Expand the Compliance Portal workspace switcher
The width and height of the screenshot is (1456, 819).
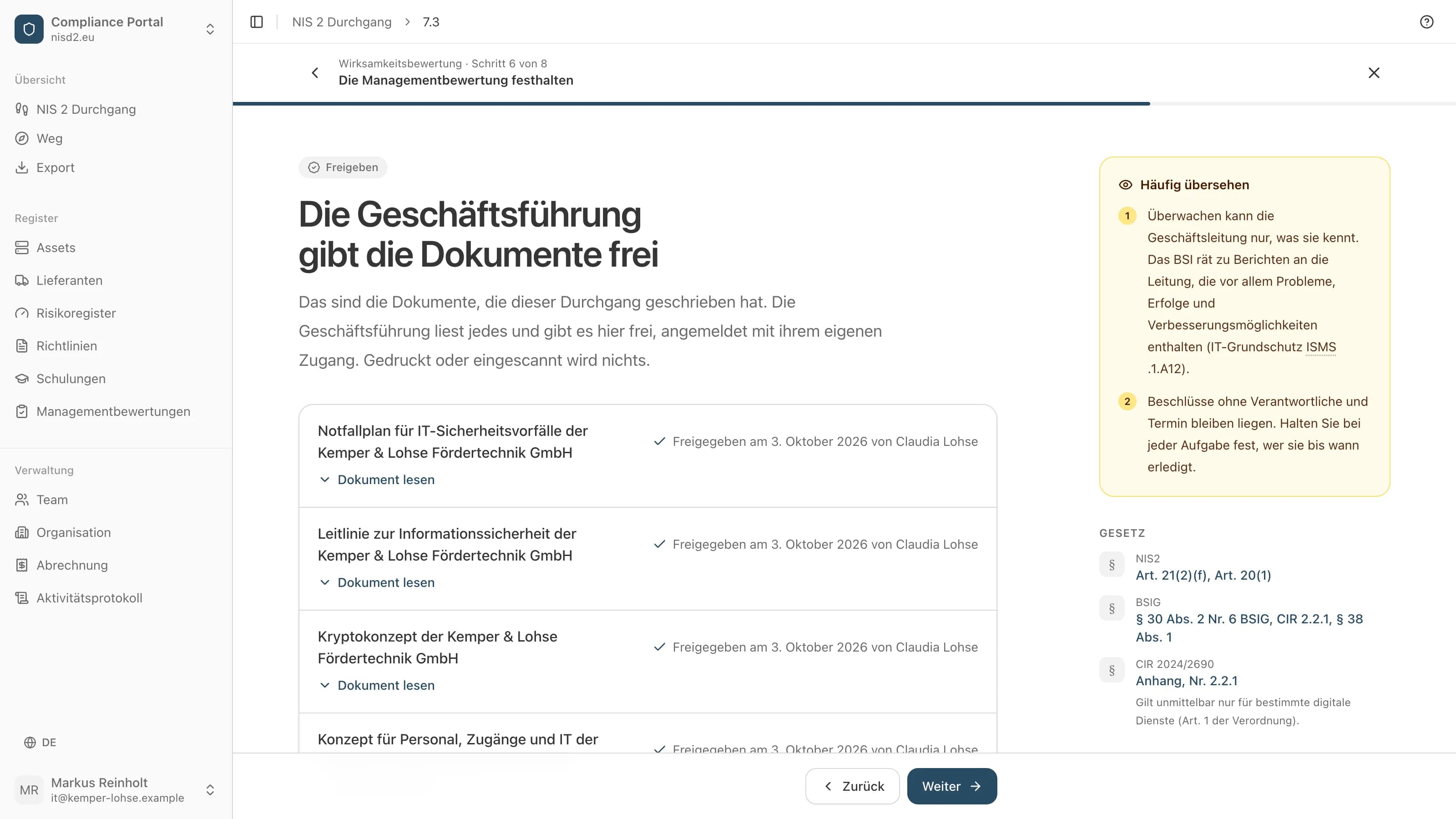(210, 29)
